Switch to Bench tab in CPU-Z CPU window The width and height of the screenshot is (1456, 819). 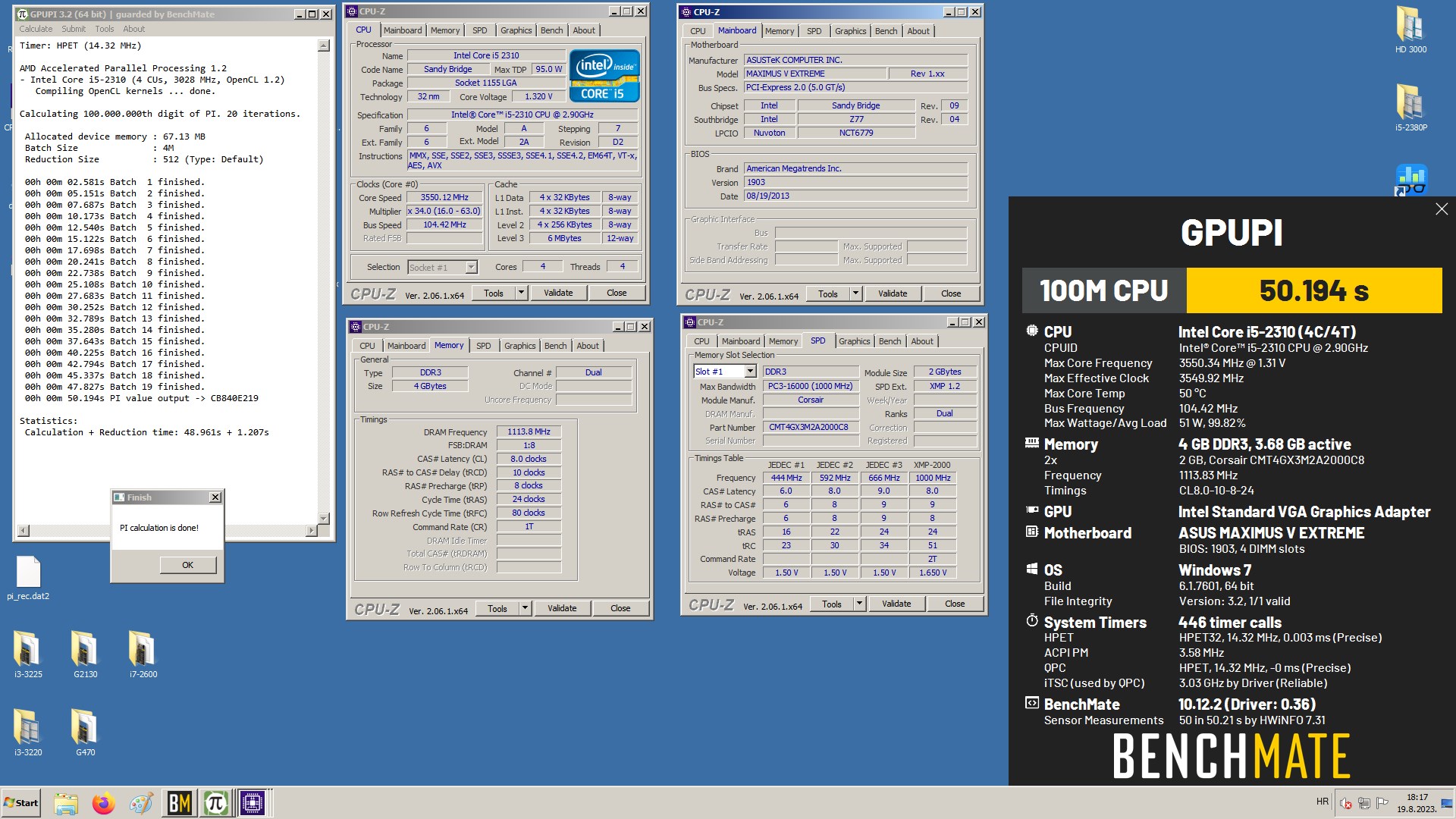tap(551, 30)
